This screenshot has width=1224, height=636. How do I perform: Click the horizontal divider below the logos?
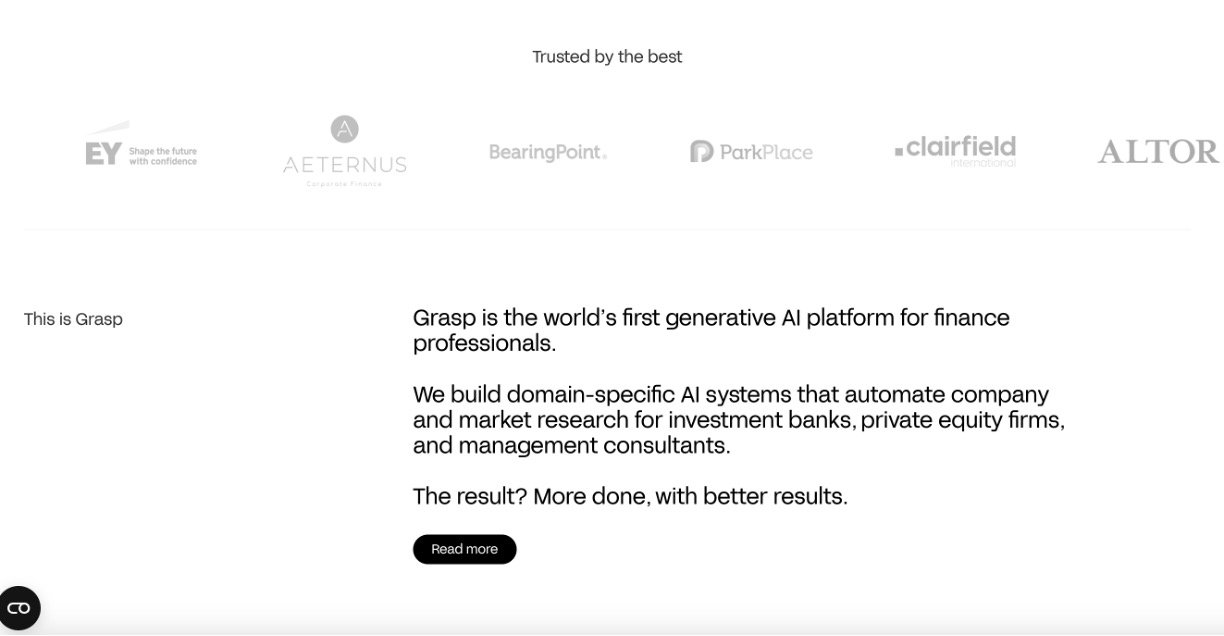tap(607, 230)
